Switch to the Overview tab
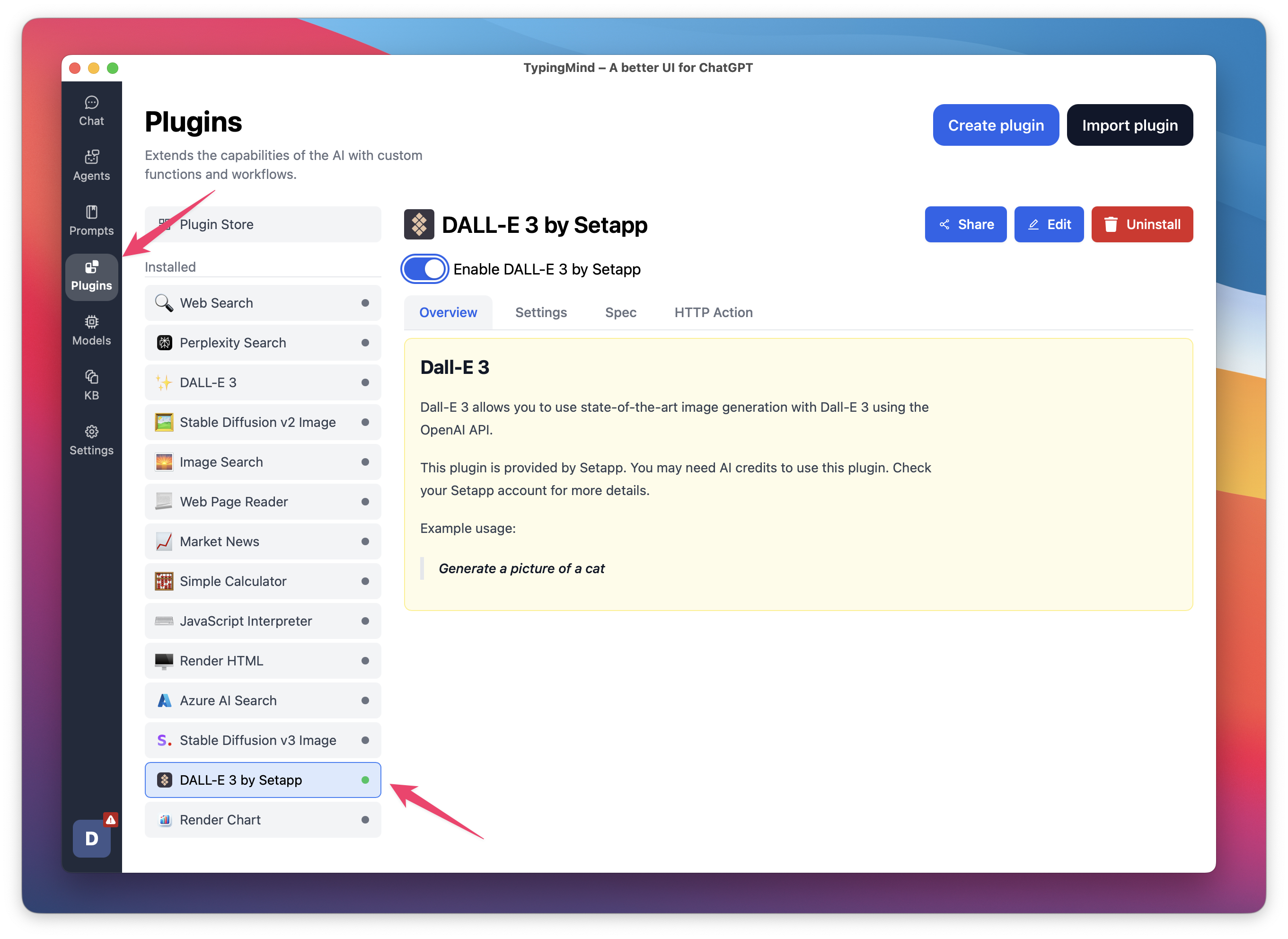1288x939 pixels. point(448,312)
